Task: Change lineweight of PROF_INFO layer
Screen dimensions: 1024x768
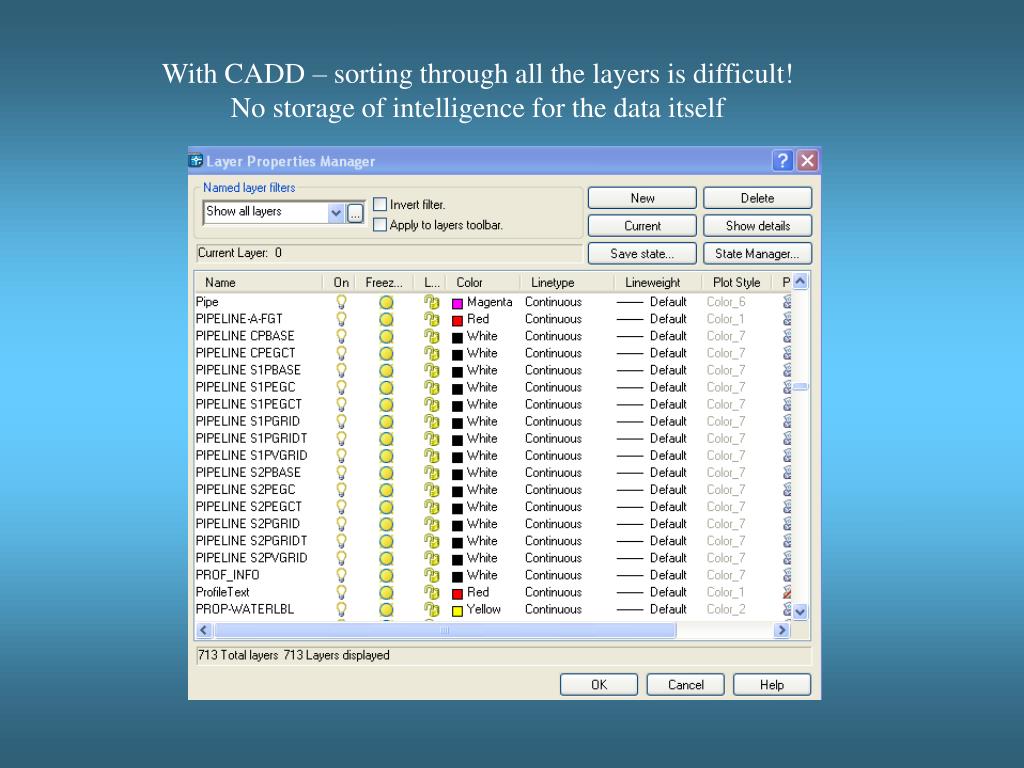Action: [652, 575]
